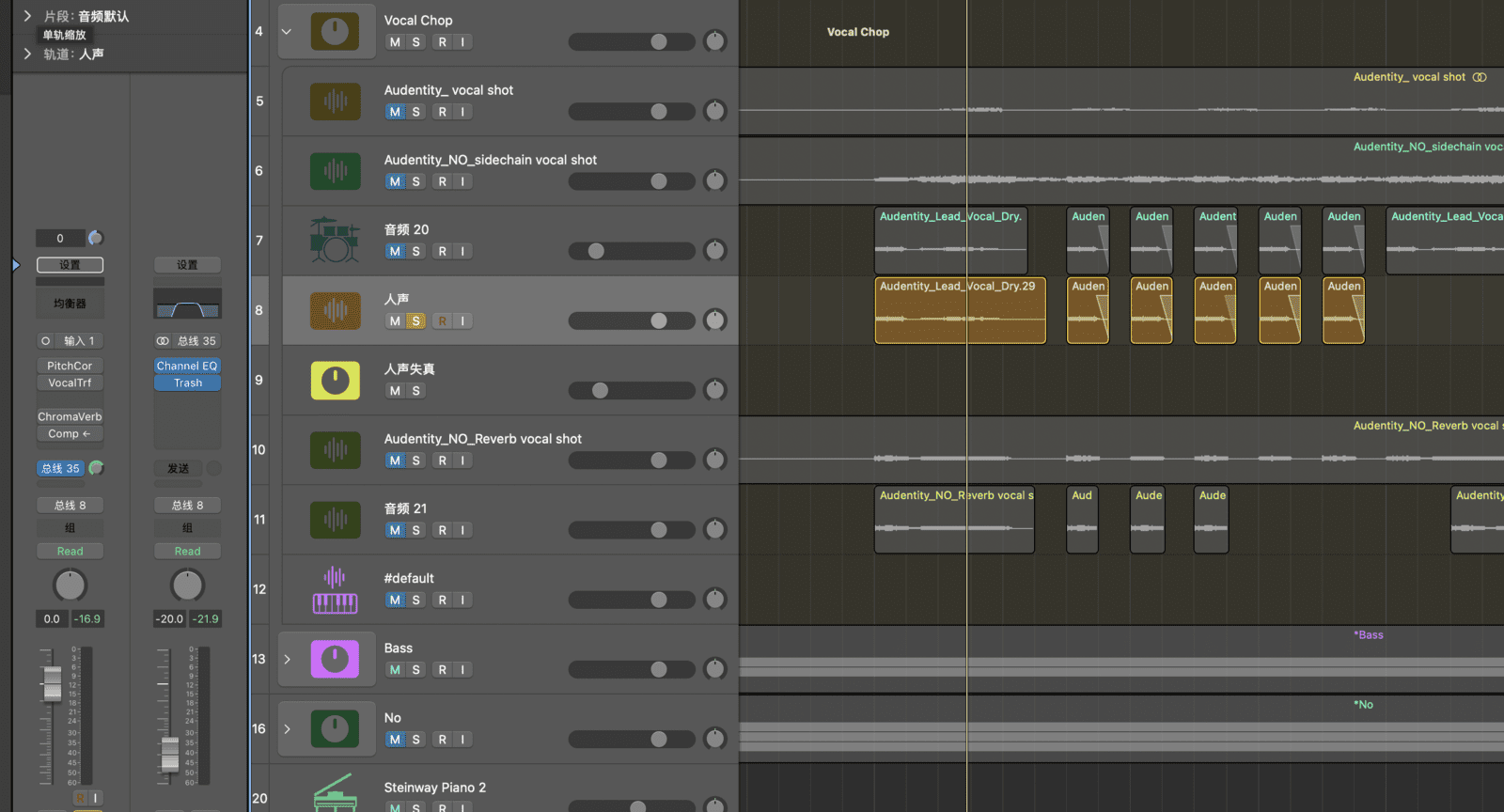The image size is (1504, 812).
Task: Click the green No track icon
Action: click(335, 728)
